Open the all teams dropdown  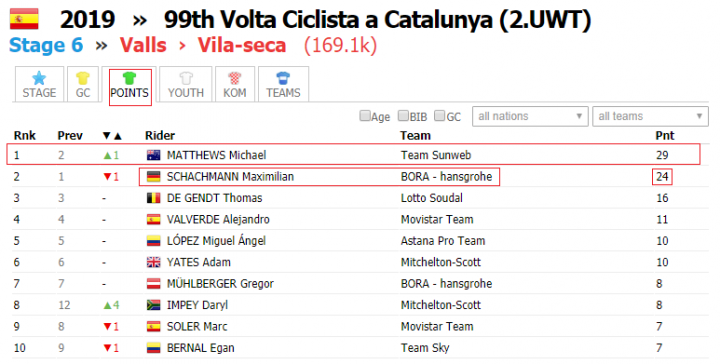tap(650, 116)
